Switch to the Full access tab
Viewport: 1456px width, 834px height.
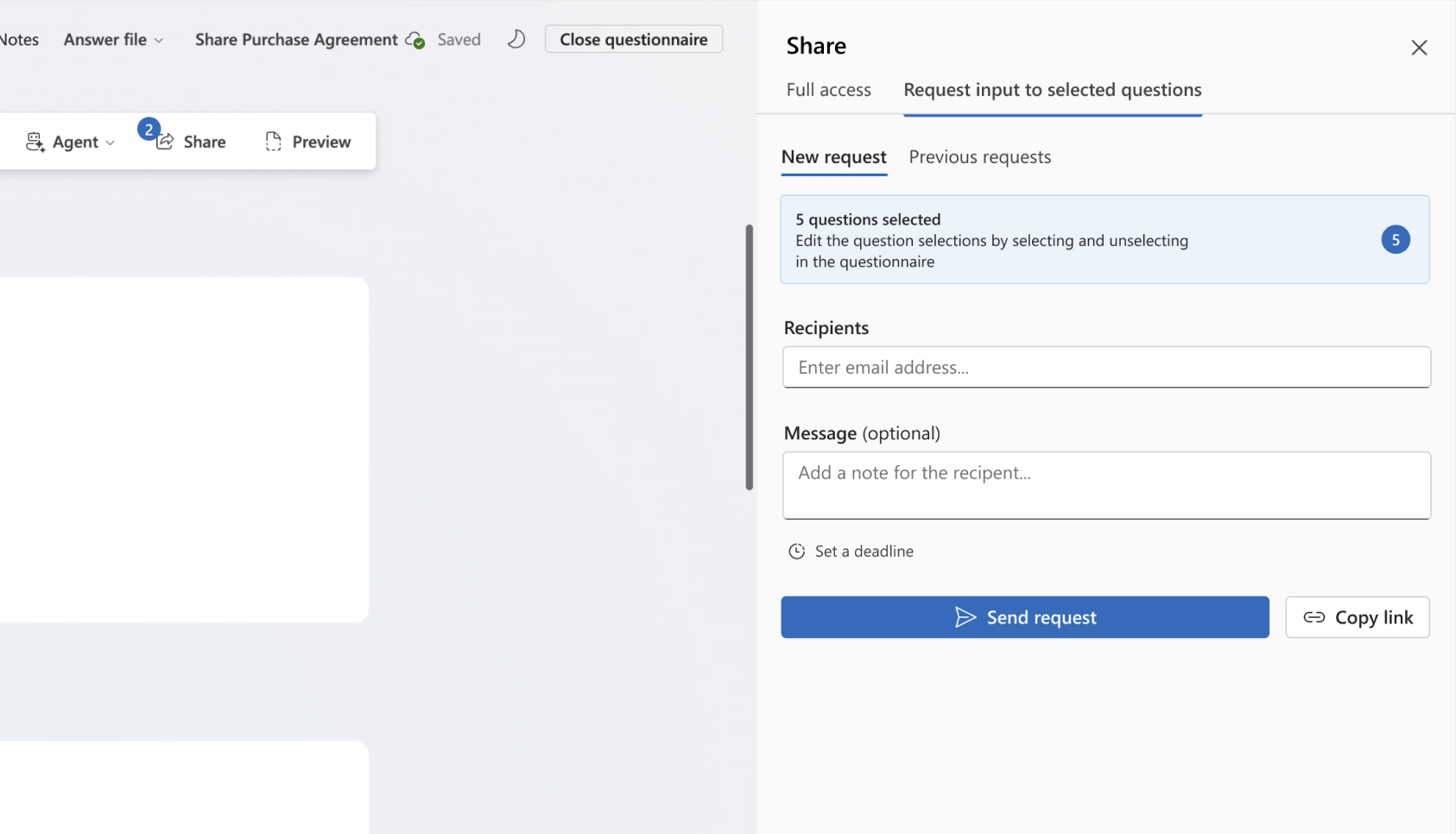828,90
